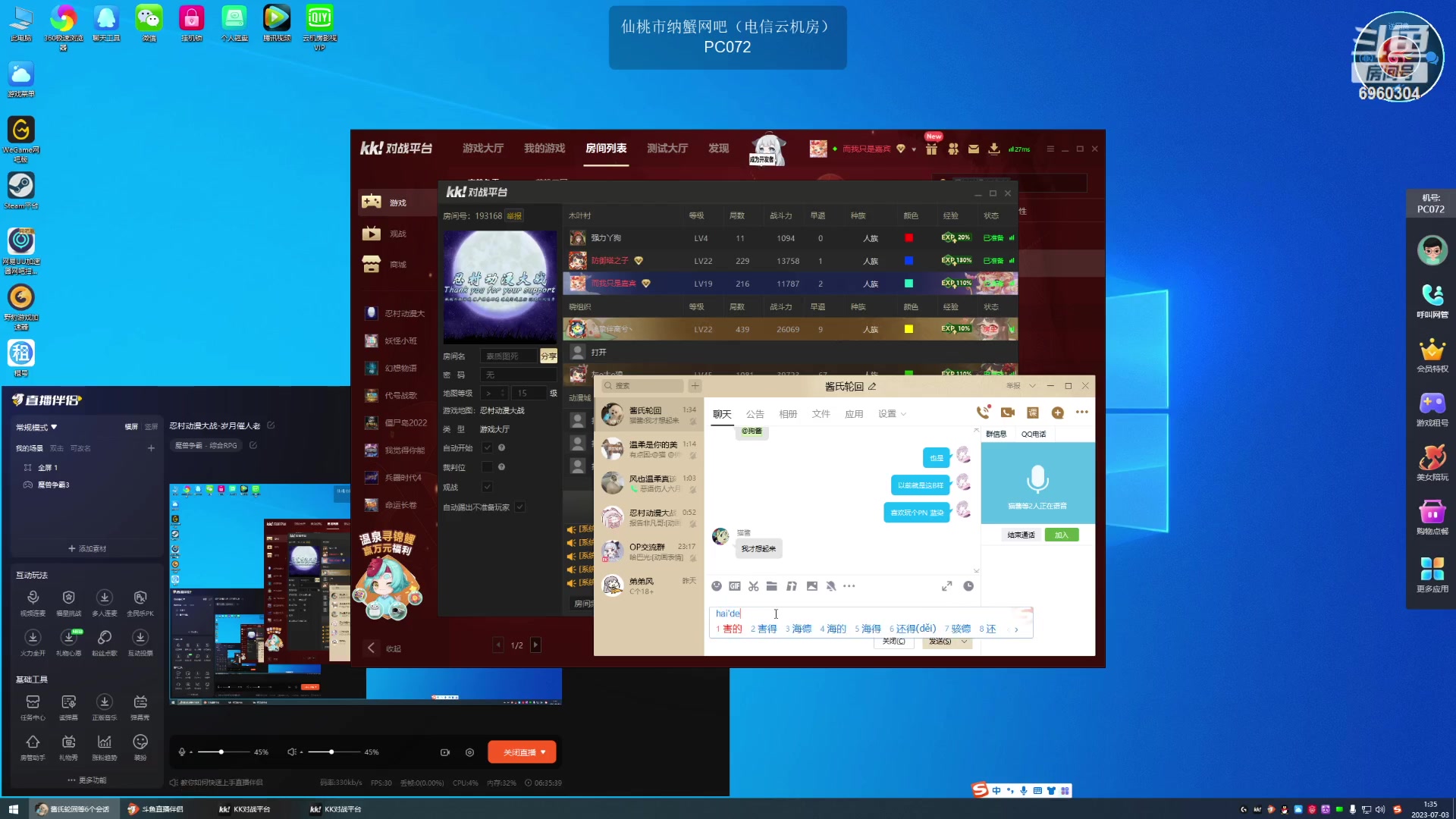Open the class 课 icon in QQ header
Screen dimensions: 1456x819
pos(1032,413)
